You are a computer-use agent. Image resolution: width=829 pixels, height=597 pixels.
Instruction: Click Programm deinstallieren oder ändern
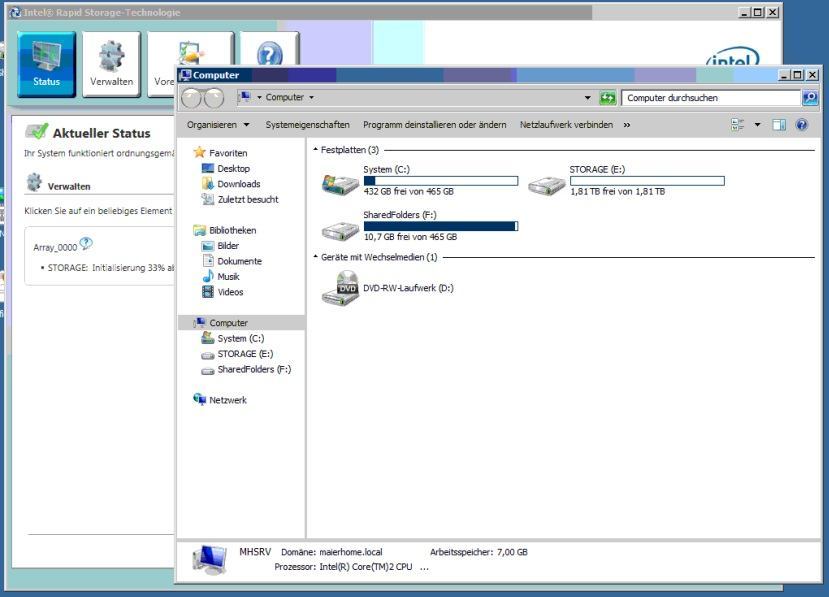435,125
